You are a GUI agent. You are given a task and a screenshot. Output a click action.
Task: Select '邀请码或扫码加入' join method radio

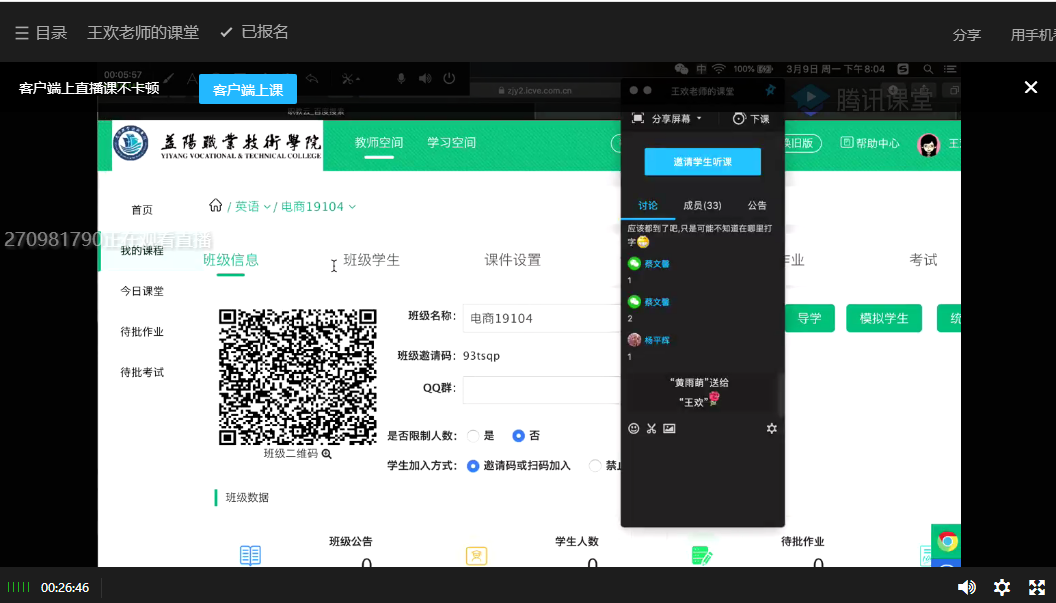click(x=474, y=466)
